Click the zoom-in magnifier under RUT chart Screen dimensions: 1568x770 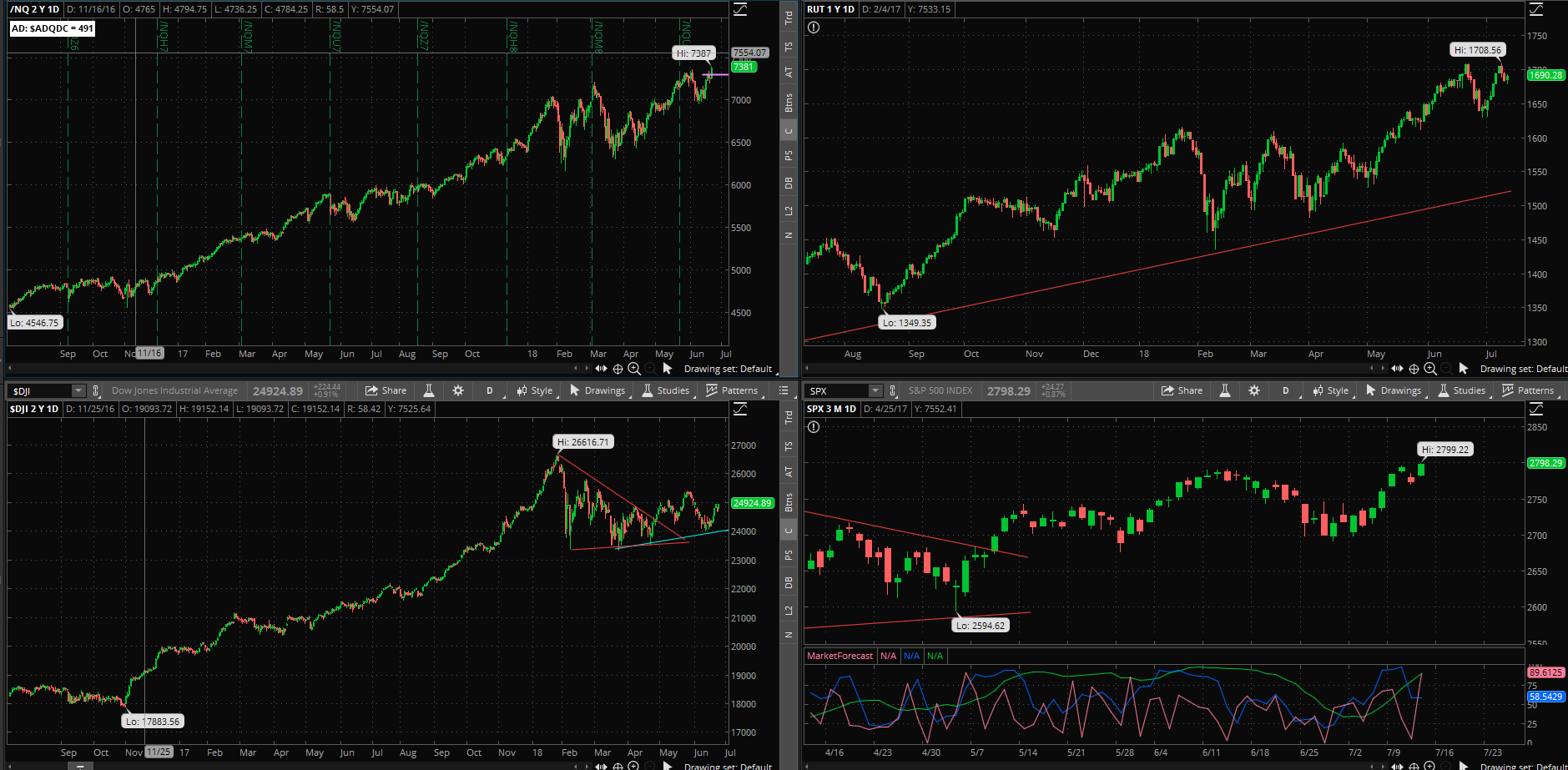pos(1430,369)
